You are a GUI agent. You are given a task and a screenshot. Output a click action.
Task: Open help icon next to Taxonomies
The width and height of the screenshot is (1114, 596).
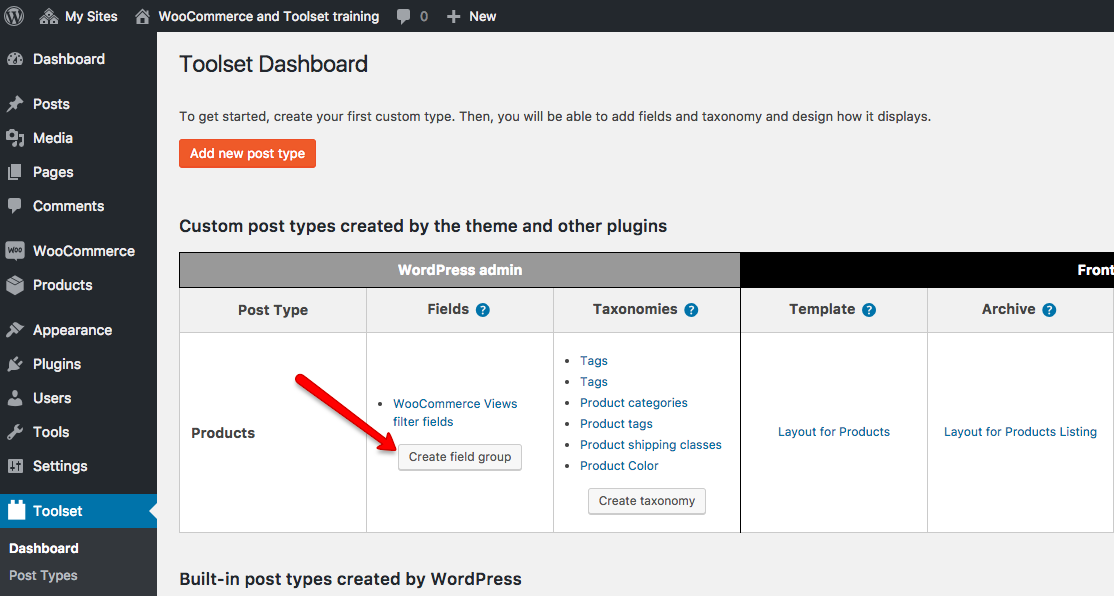[x=691, y=310]
